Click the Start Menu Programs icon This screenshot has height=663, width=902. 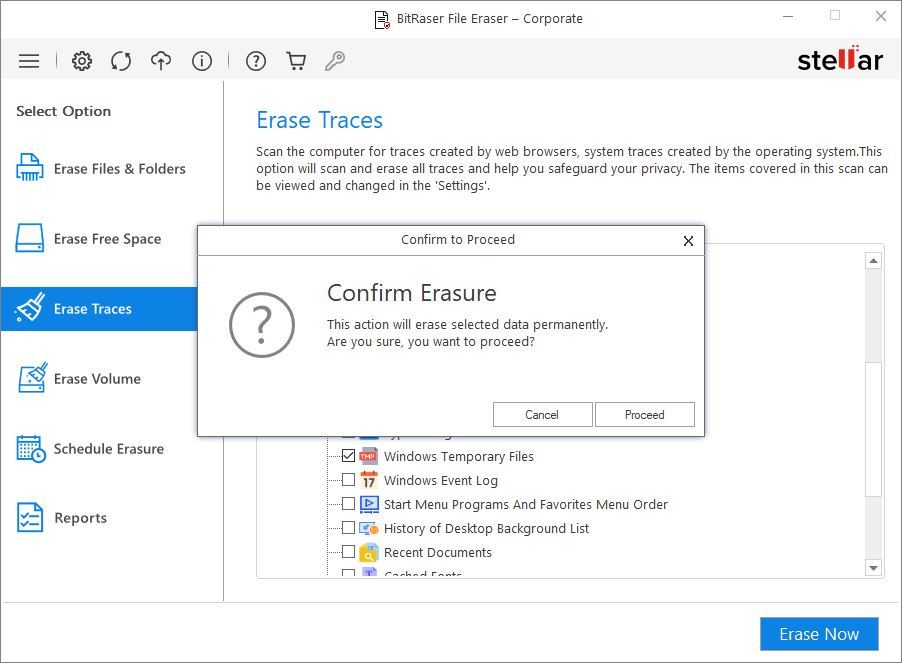[369, 504]
